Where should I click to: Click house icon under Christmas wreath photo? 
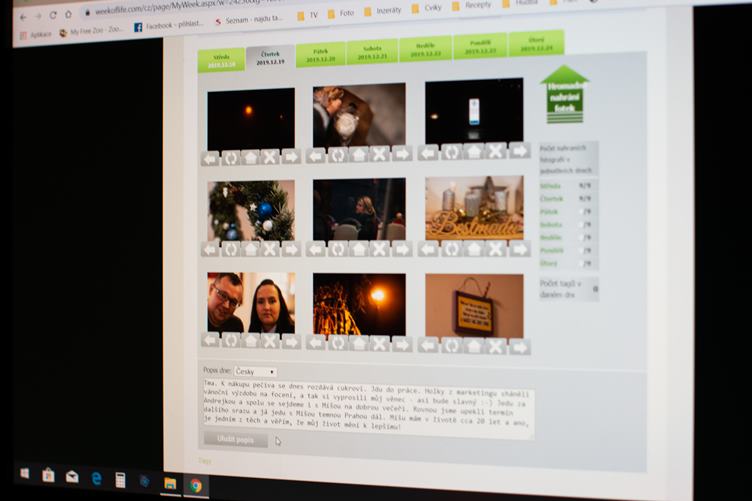tap(250, 249)
